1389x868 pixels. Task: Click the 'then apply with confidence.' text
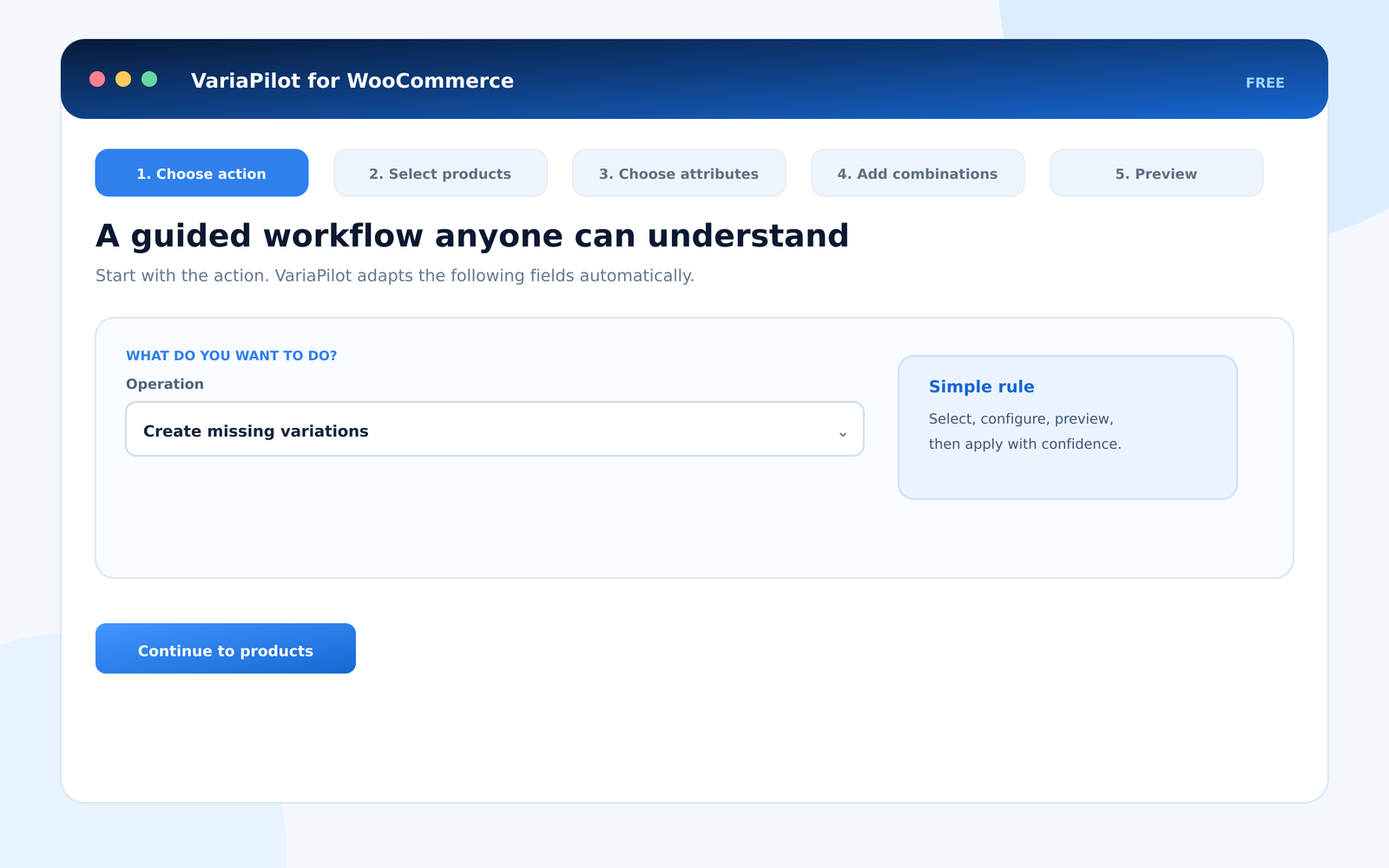pos(1025,444)
